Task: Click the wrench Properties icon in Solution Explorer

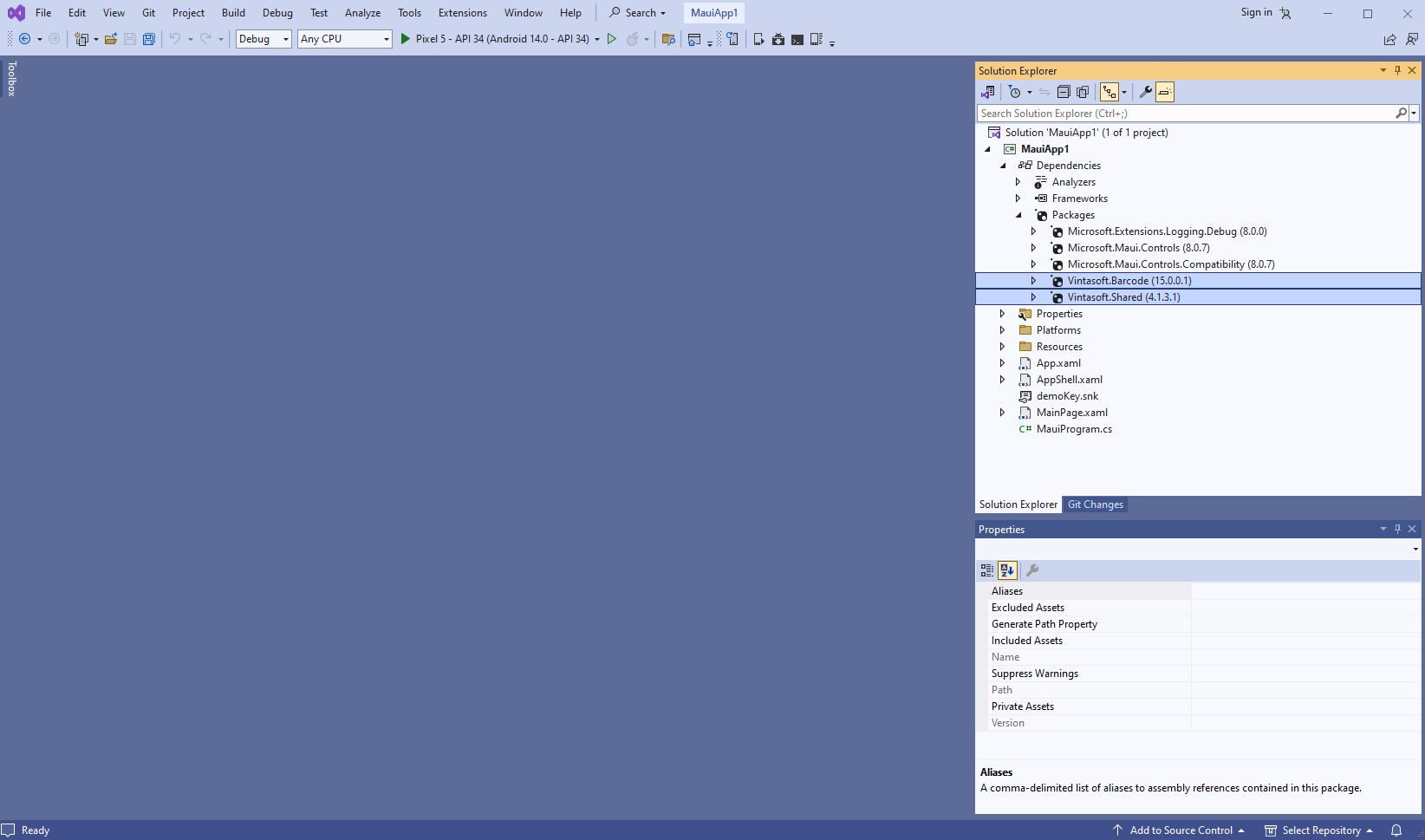Action: [1145, 92]
